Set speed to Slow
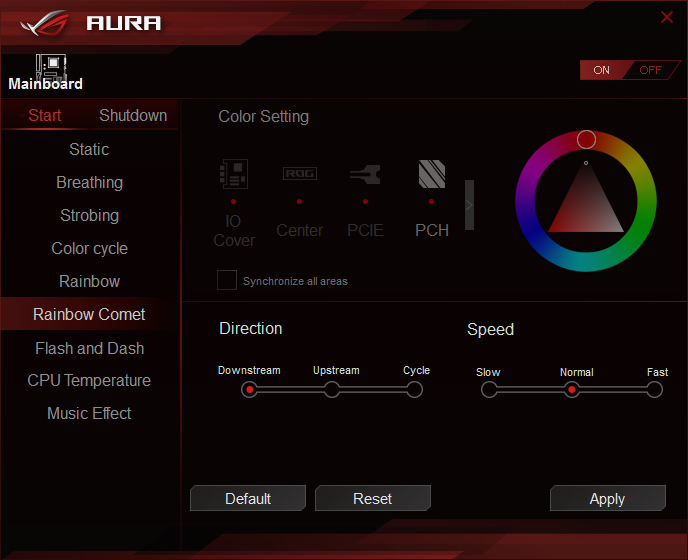688x560 pixels. (489, 389)
